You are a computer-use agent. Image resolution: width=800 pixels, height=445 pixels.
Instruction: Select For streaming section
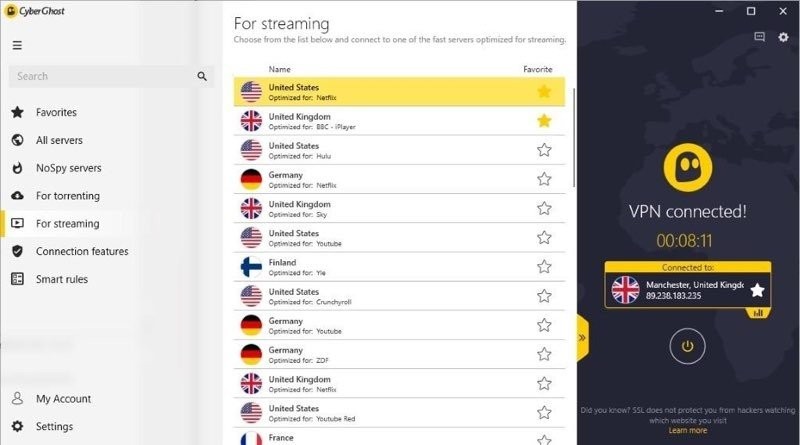(x=67, y=224)
